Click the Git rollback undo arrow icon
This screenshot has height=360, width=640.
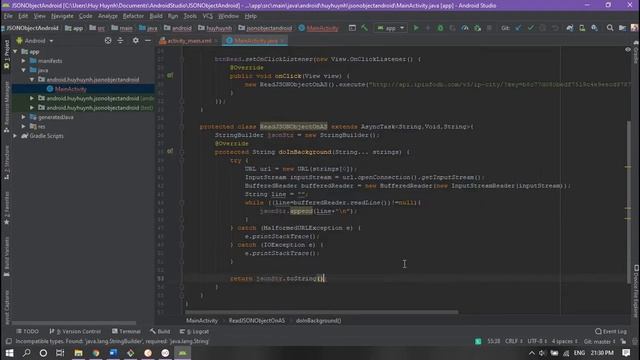point(555,28)
